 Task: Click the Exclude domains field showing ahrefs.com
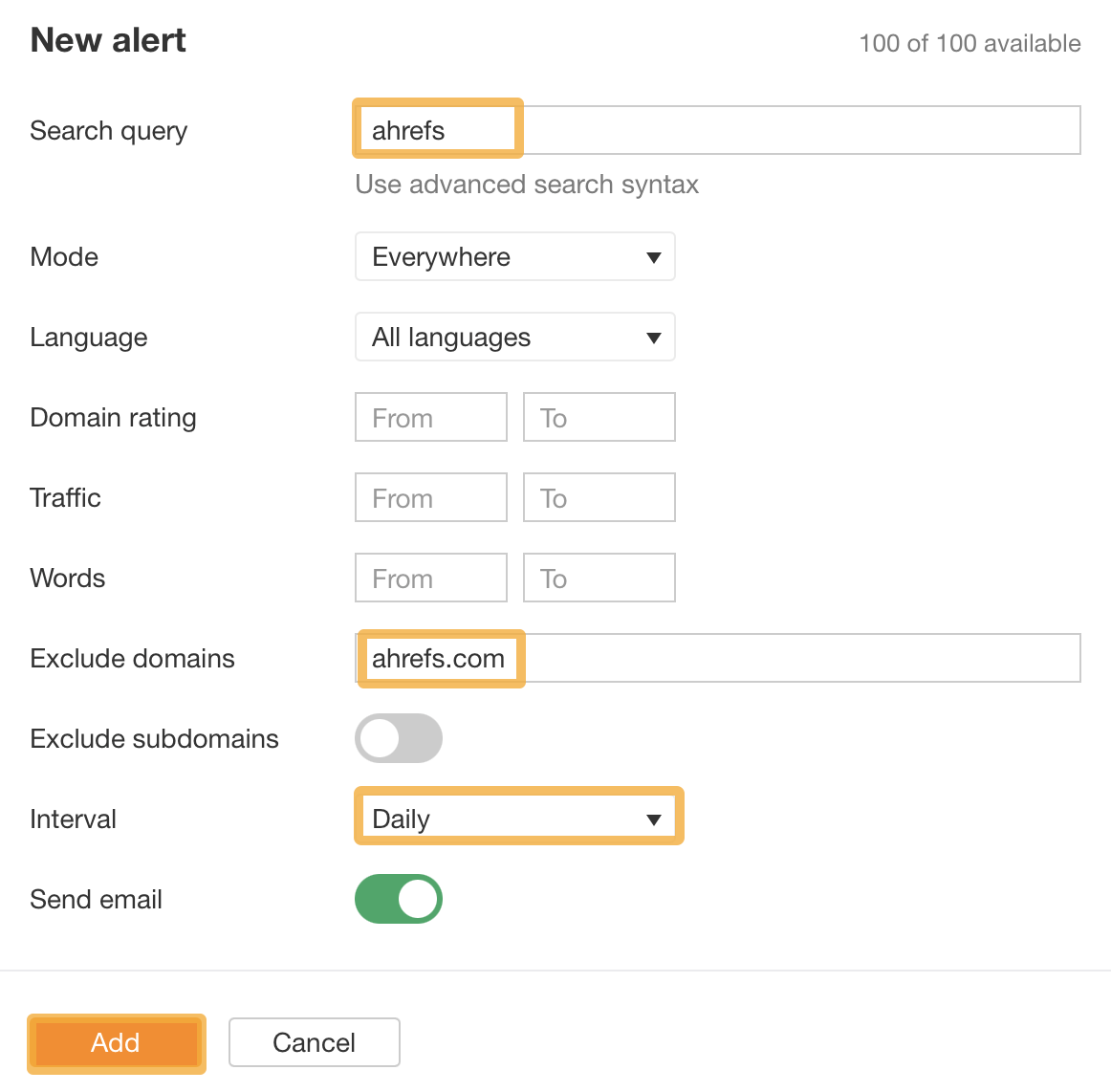coord(440,658)
